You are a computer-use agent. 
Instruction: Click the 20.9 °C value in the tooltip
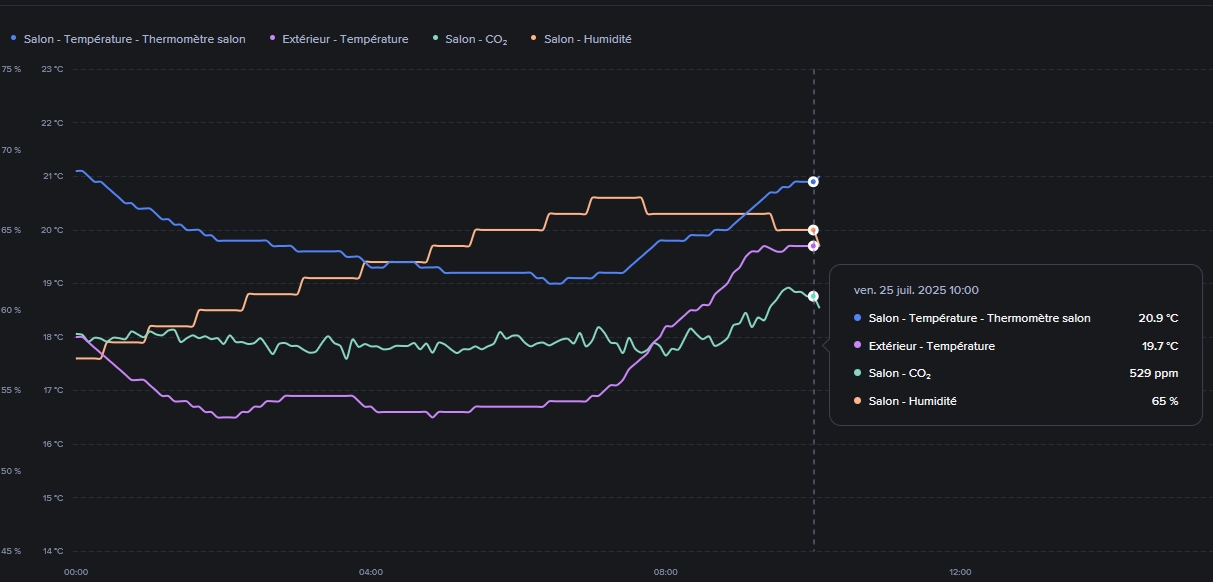tap(1158, 318)
